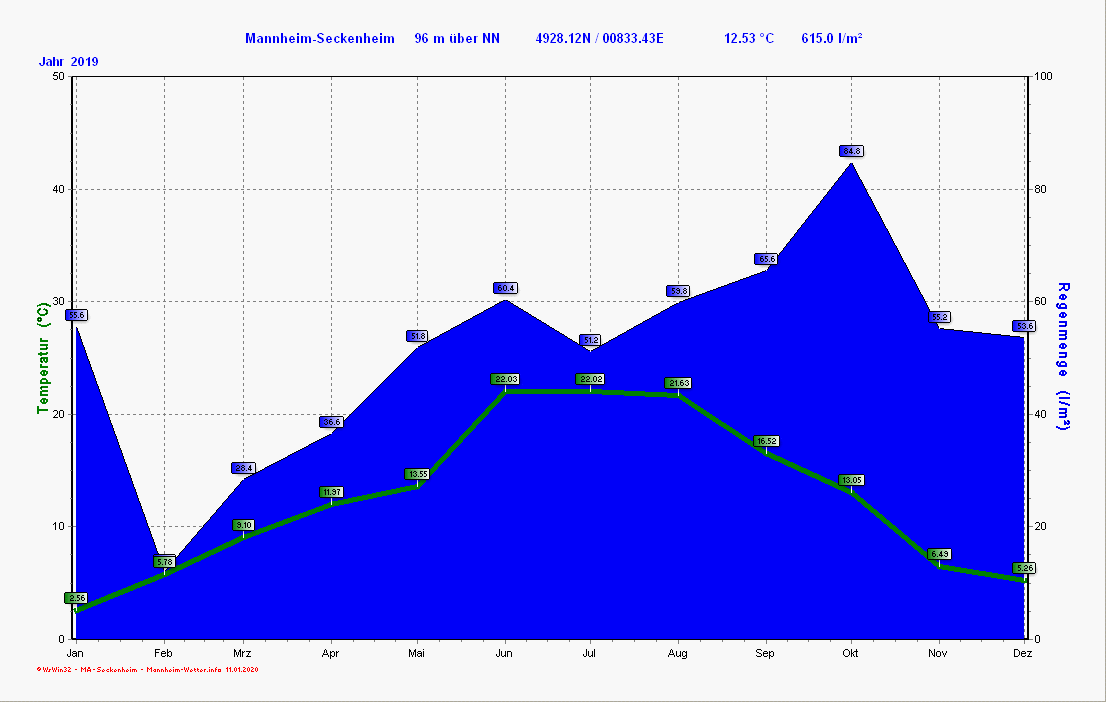
Task: Click the 'Temperatur (°C)' axis title
Action: 43,357
